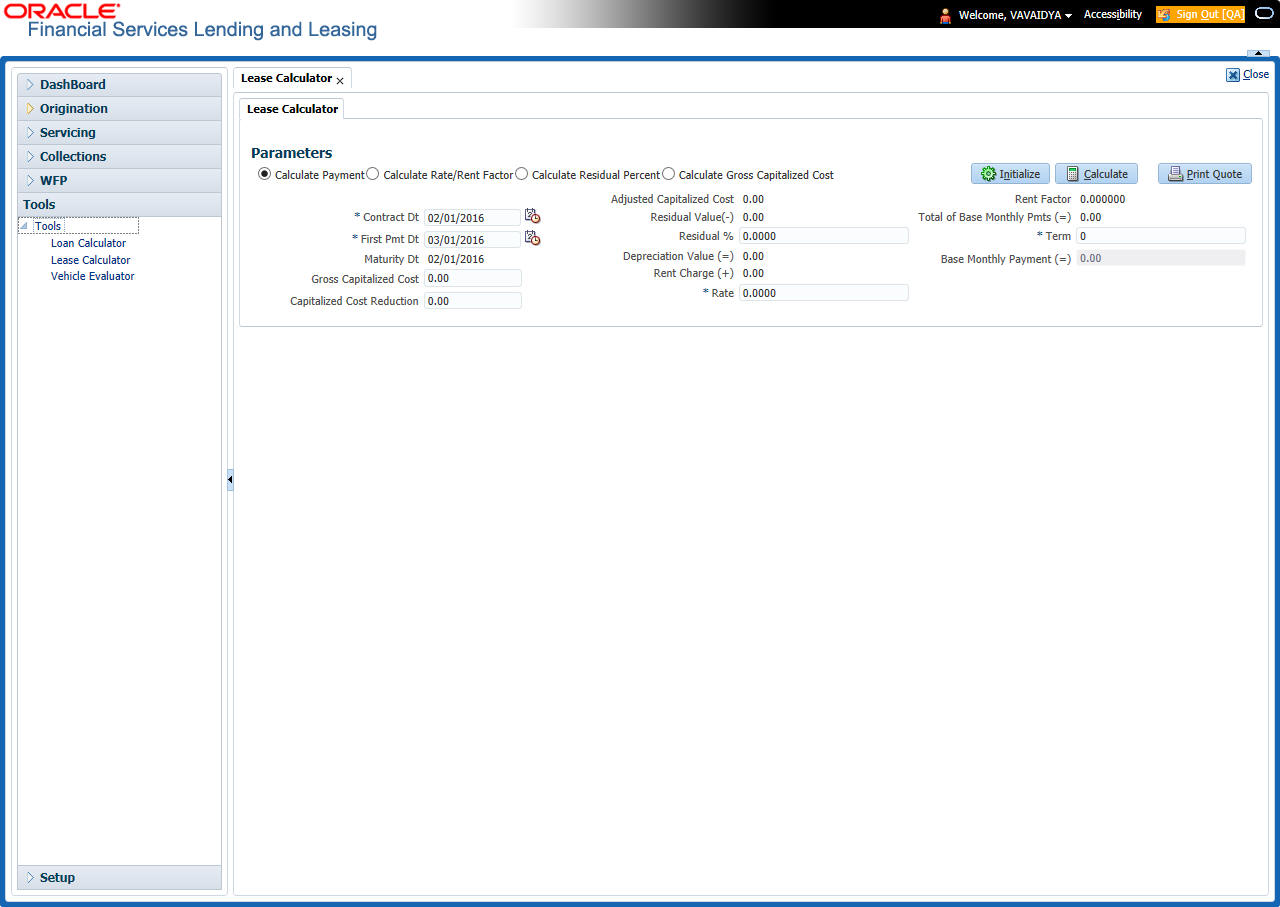Image resolution: width=1280 pixels, height=907 pixels.
Task: Click the Gross Capitalized Cost field
Action: 472,278
